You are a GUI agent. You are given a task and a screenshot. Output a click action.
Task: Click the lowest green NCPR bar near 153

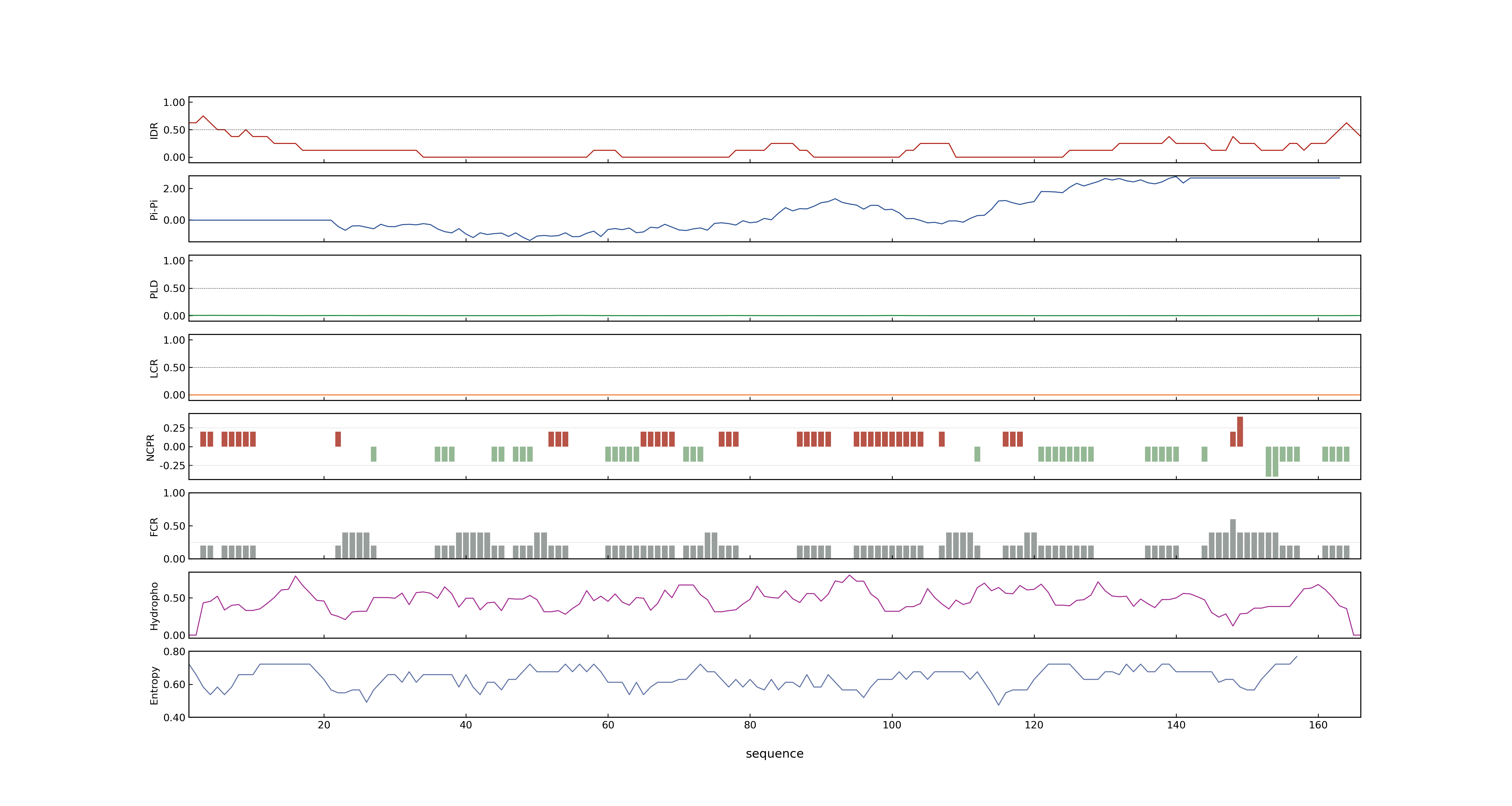pyautogui.click(x=1268, y=462)
